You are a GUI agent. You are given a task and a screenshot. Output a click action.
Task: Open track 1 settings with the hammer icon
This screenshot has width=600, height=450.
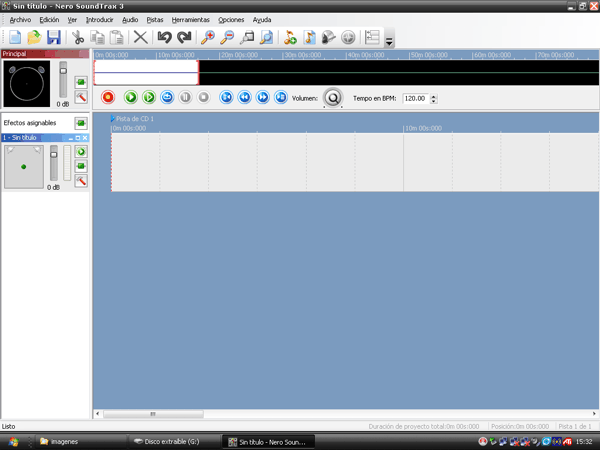(x=81, y=181)
